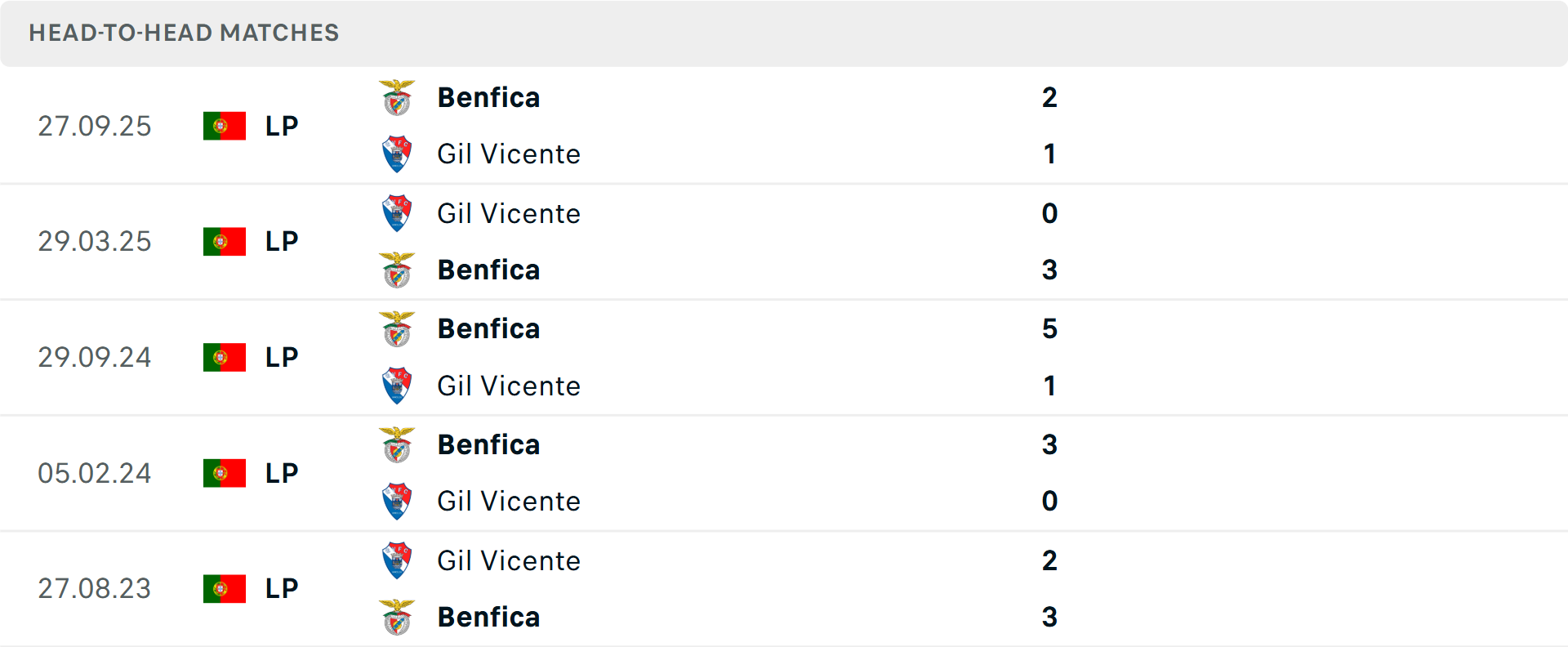Click the LP label next to 05.02.24
The height and width of the screenshot is (647, 1568).
tap(280, 472)
